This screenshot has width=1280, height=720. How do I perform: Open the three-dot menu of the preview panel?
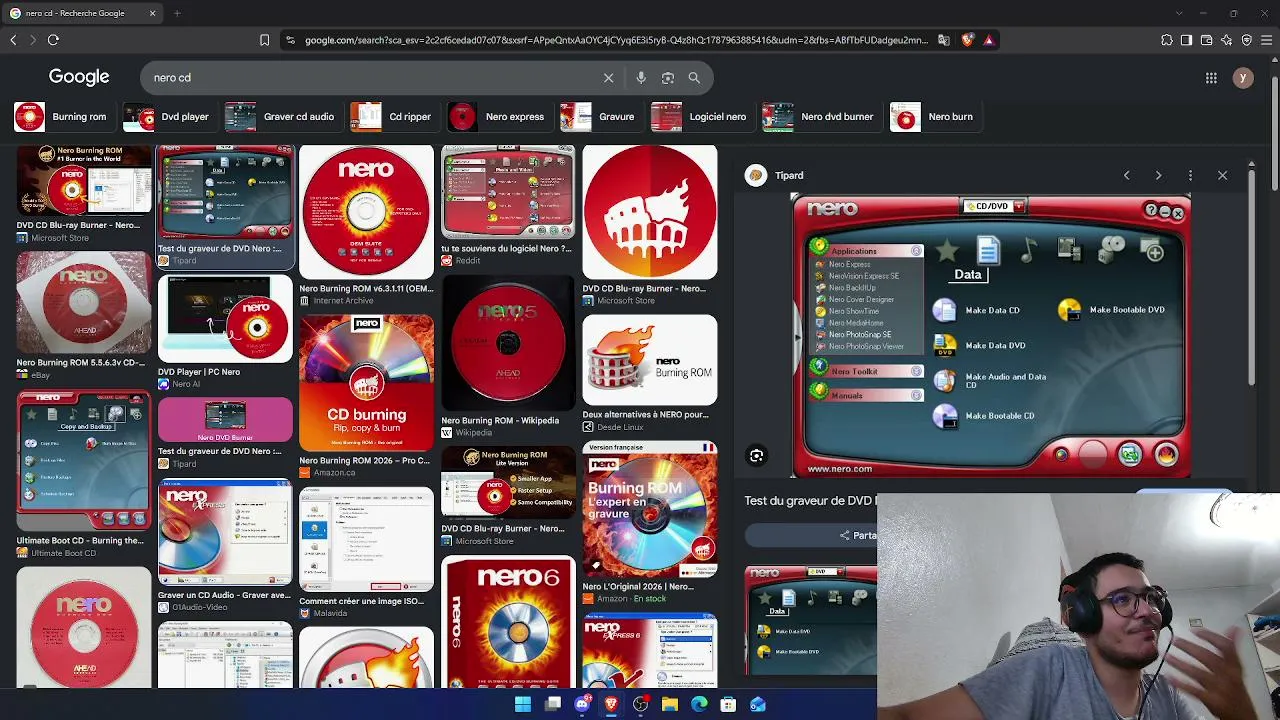1190,175
